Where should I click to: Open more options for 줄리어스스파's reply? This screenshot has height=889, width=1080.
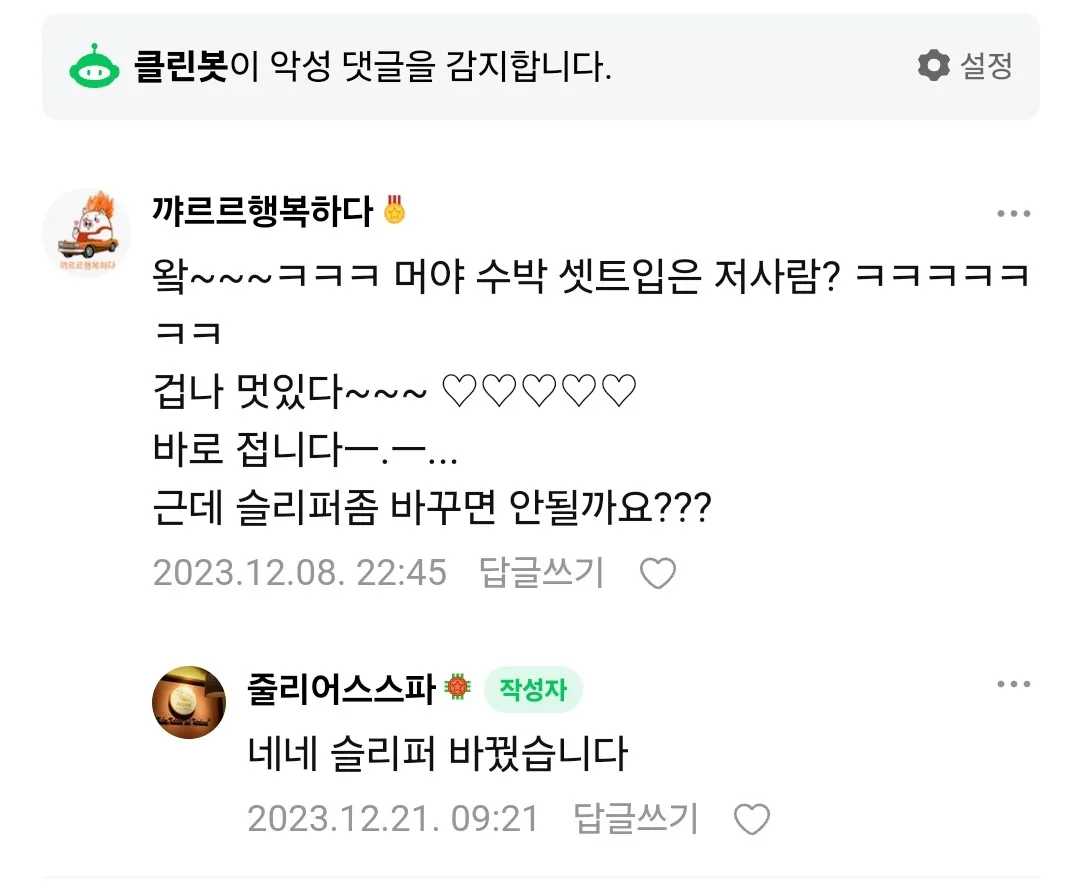point(1013,684)
